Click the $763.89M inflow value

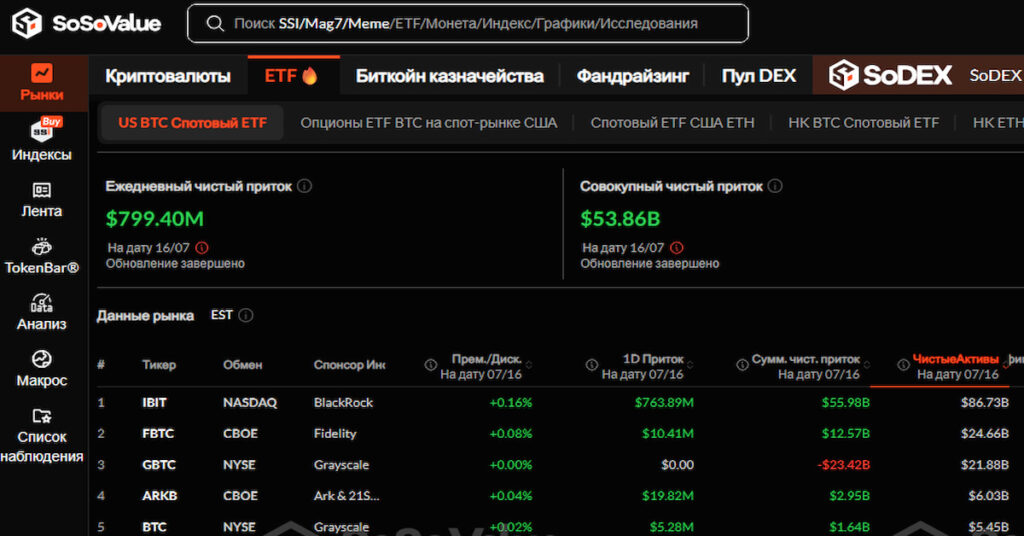[664, 402]
